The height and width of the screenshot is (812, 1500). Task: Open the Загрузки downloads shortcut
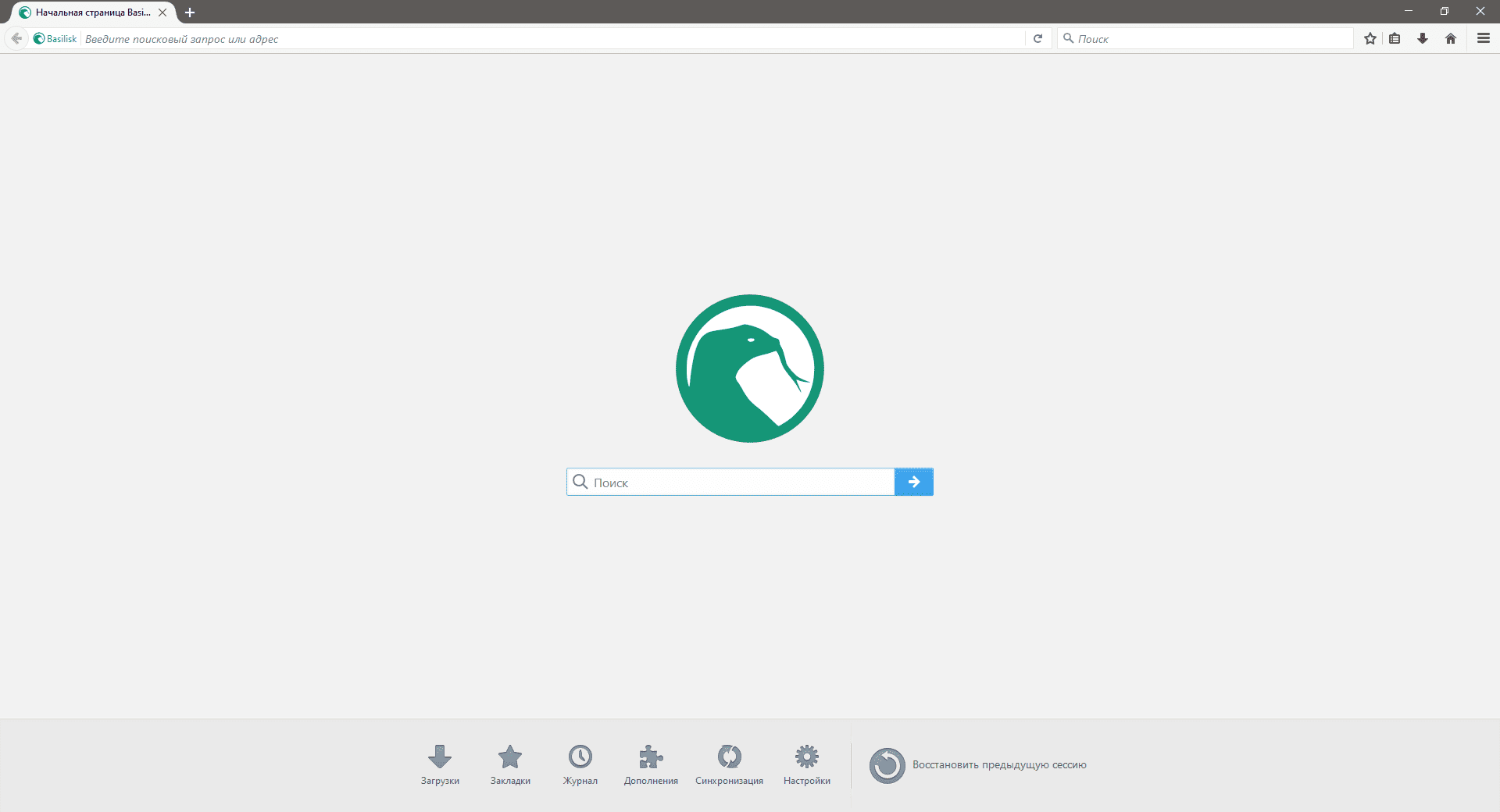pos(440,764)
